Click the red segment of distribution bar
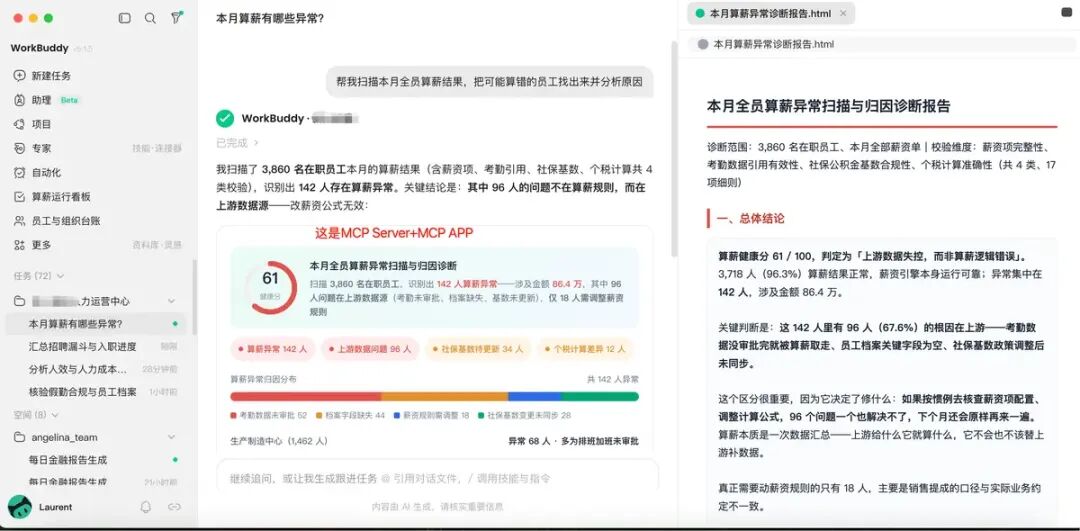 (305, 397)
